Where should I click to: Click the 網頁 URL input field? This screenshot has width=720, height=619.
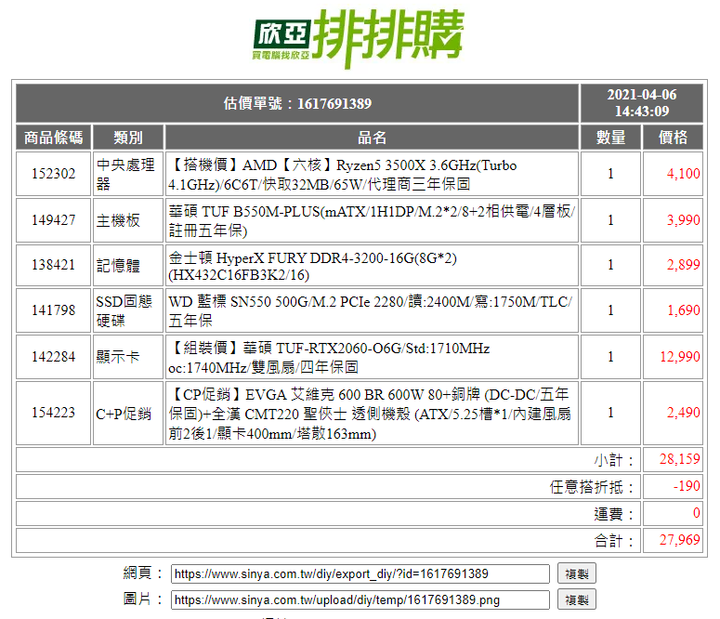tap(360, 574)
